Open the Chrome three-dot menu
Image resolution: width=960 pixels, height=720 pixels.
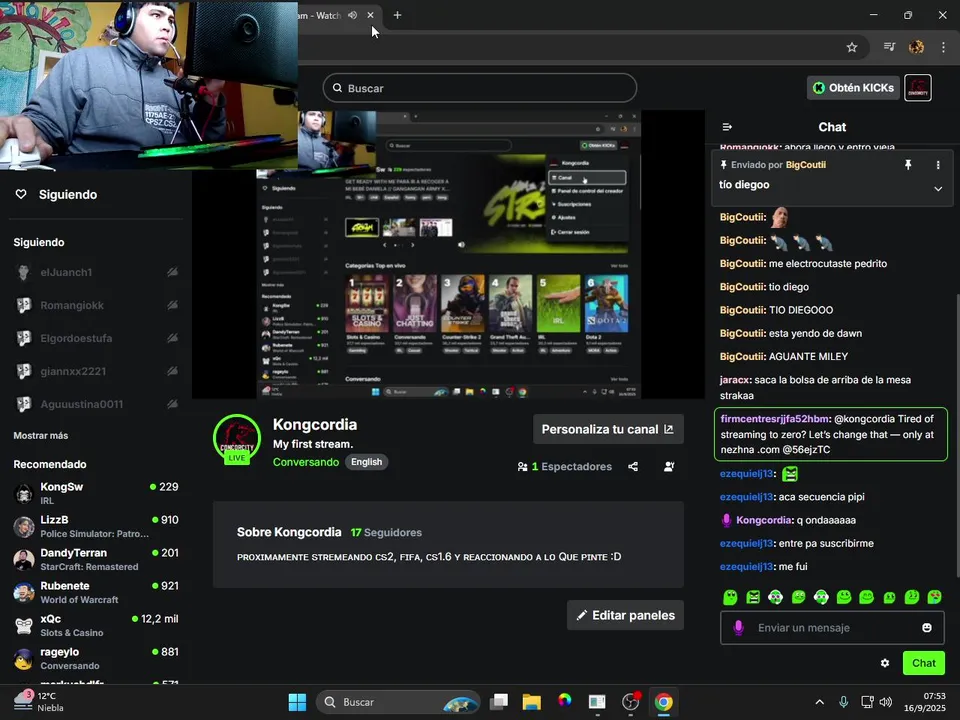tap(943, 47)
